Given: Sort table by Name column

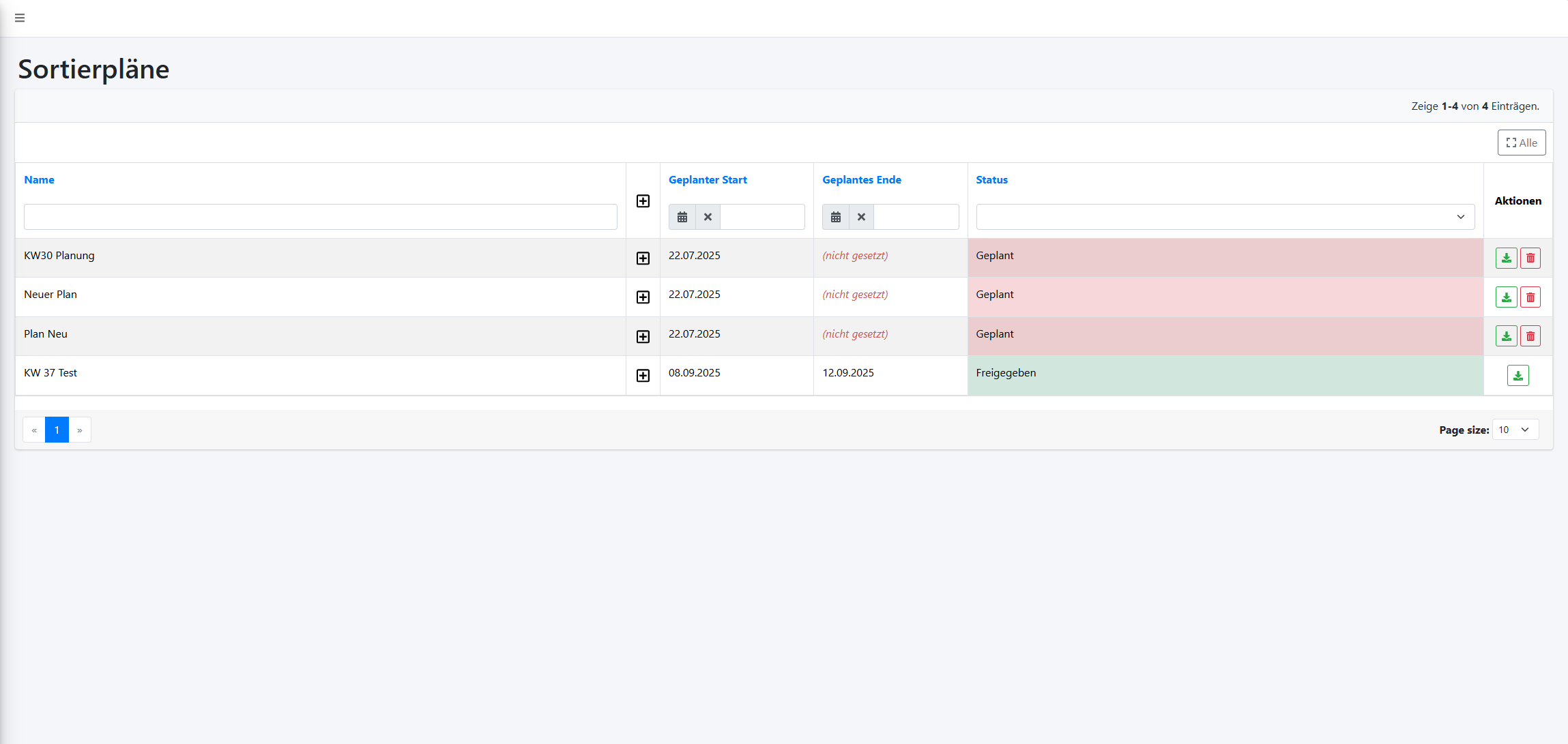Looking at the screenshot, I should [39, 180].
